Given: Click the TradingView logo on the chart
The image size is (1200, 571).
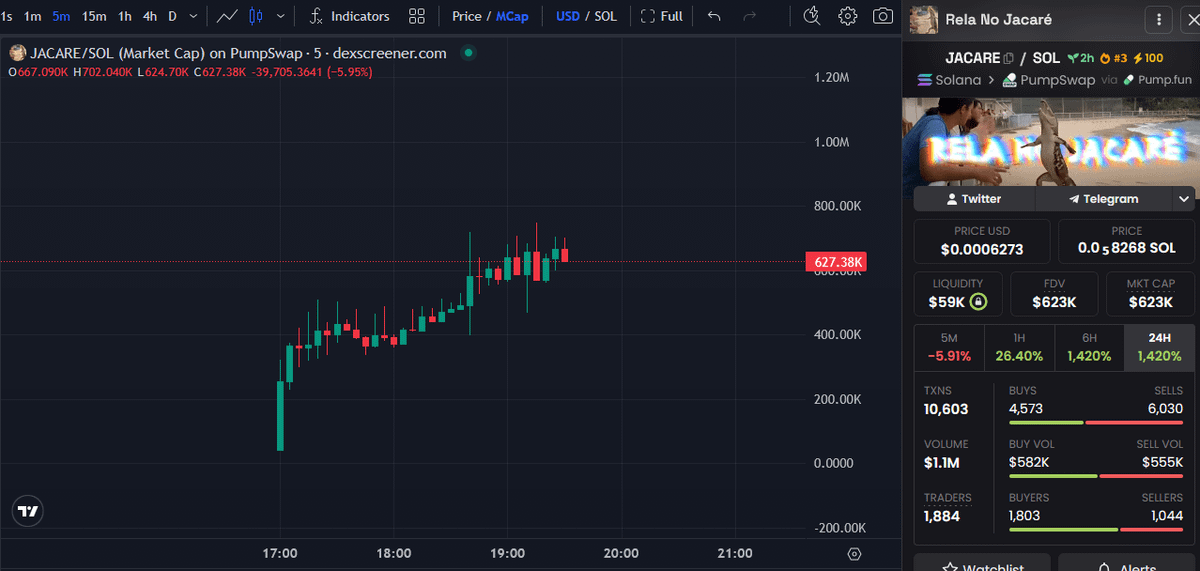Looking at the screenshot, I should pyautogui.click(x=29, y=511).
